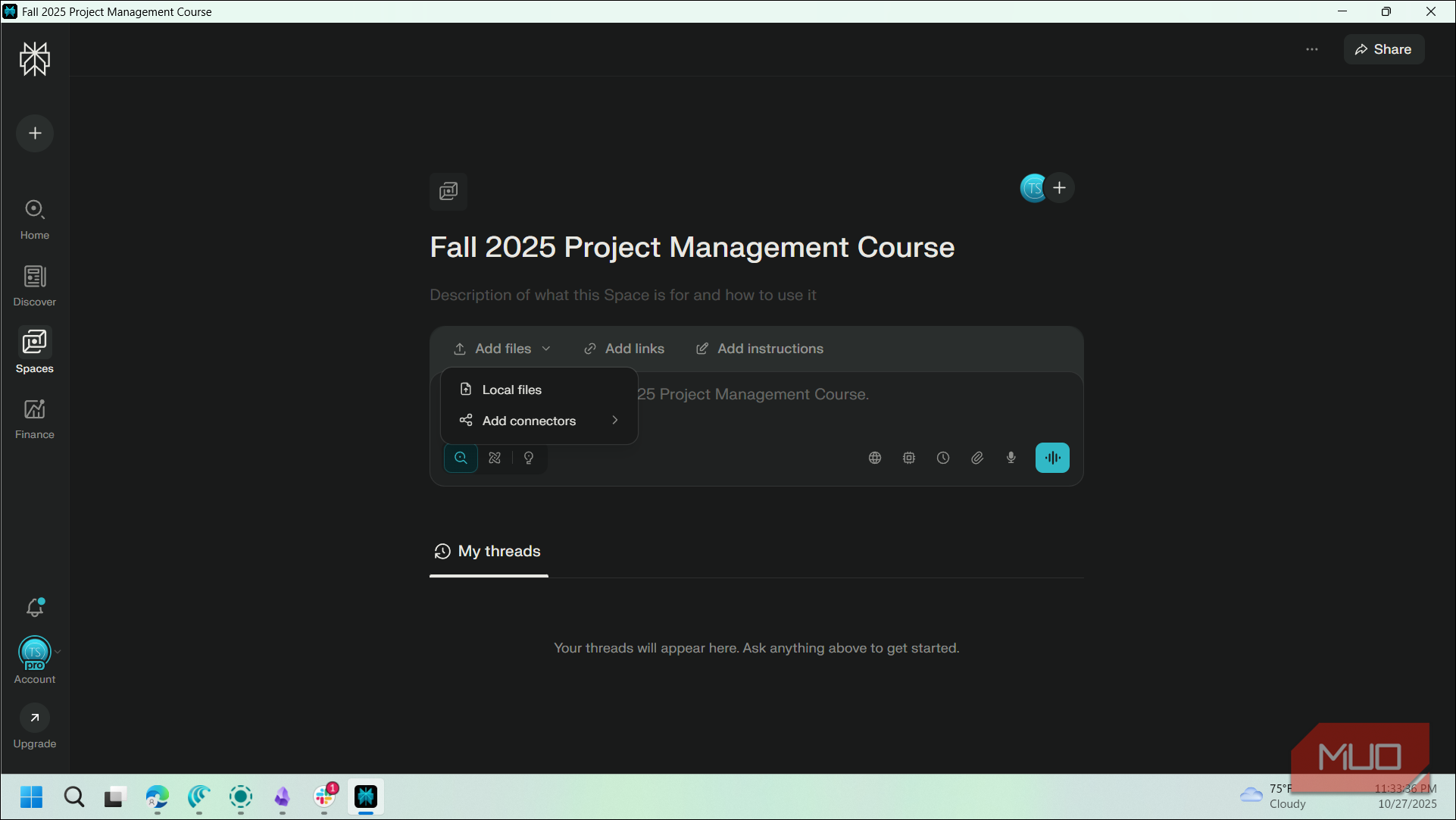
Task: Open the notifications bell icon
Action: pyautogui.click(x=35, y=607)
